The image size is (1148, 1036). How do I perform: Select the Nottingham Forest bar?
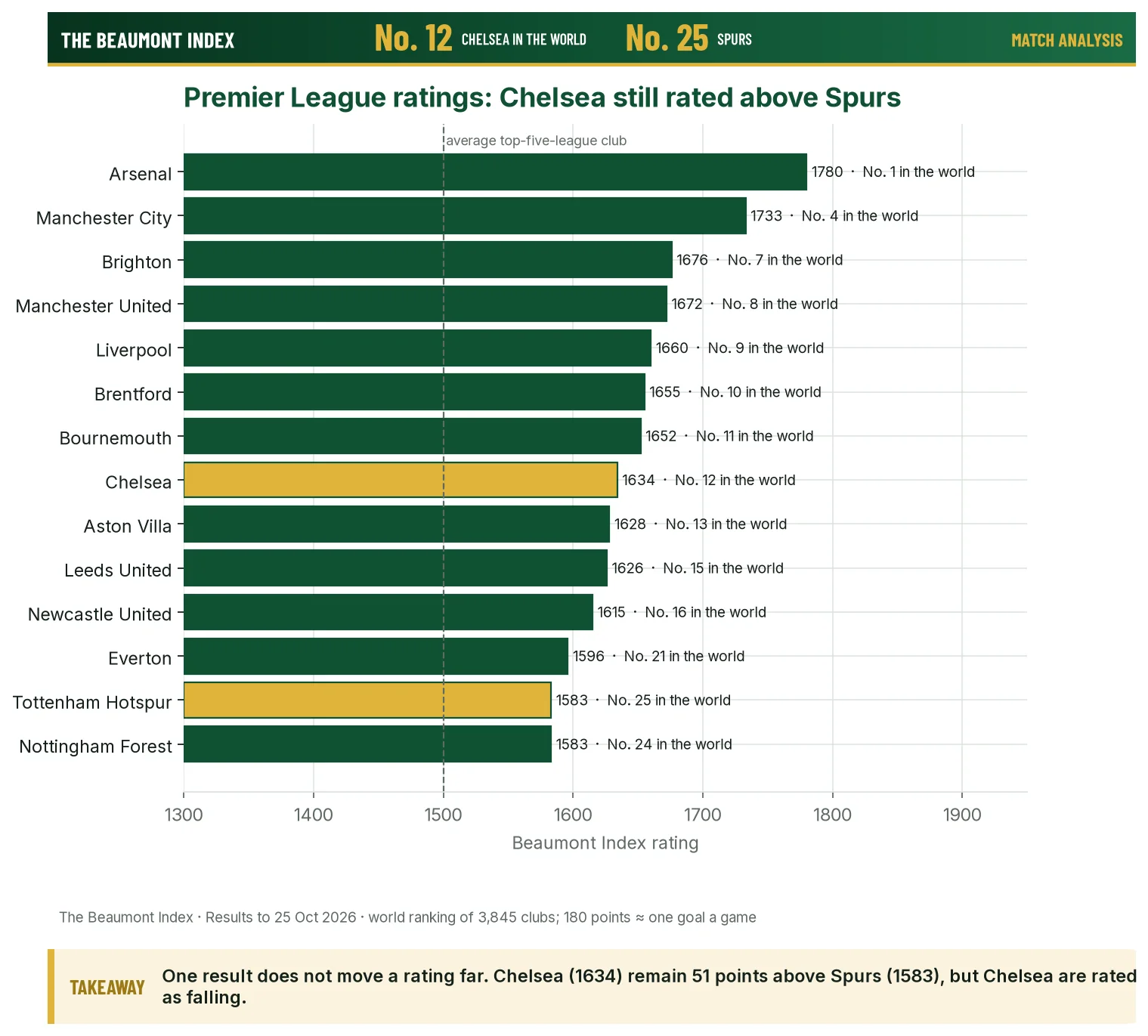coord(367,744)
